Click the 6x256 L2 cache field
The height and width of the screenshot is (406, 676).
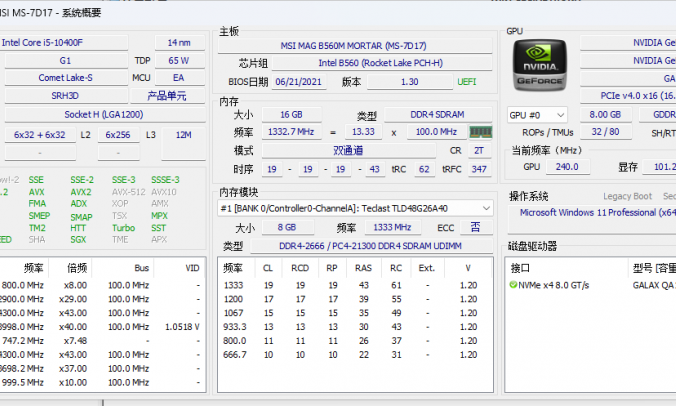[x=118, y=135]
